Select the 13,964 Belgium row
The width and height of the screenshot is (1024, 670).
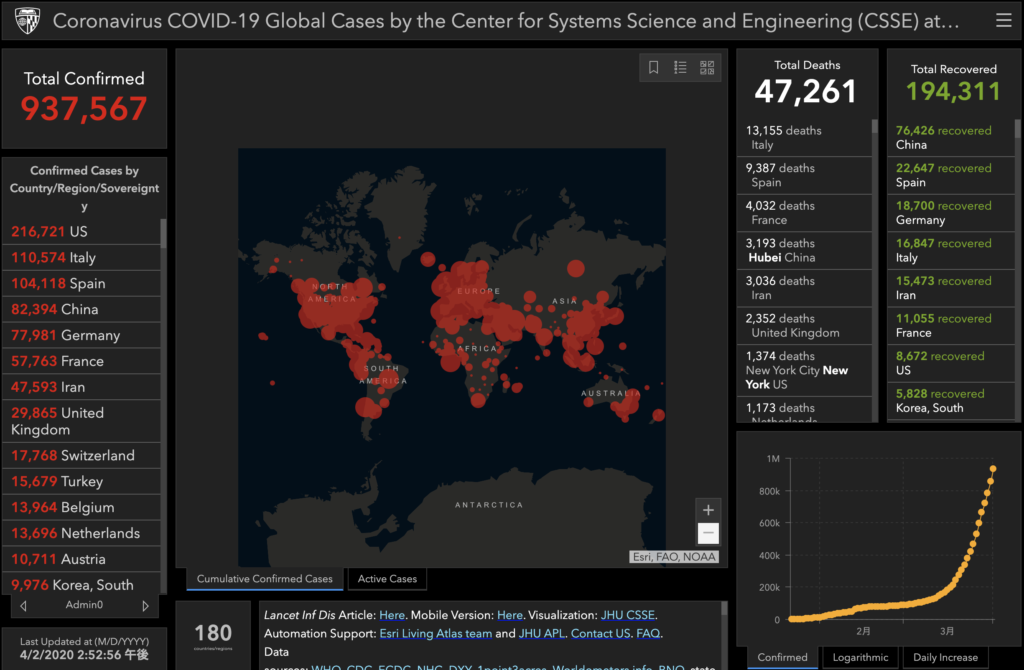(x=82, y=507)
